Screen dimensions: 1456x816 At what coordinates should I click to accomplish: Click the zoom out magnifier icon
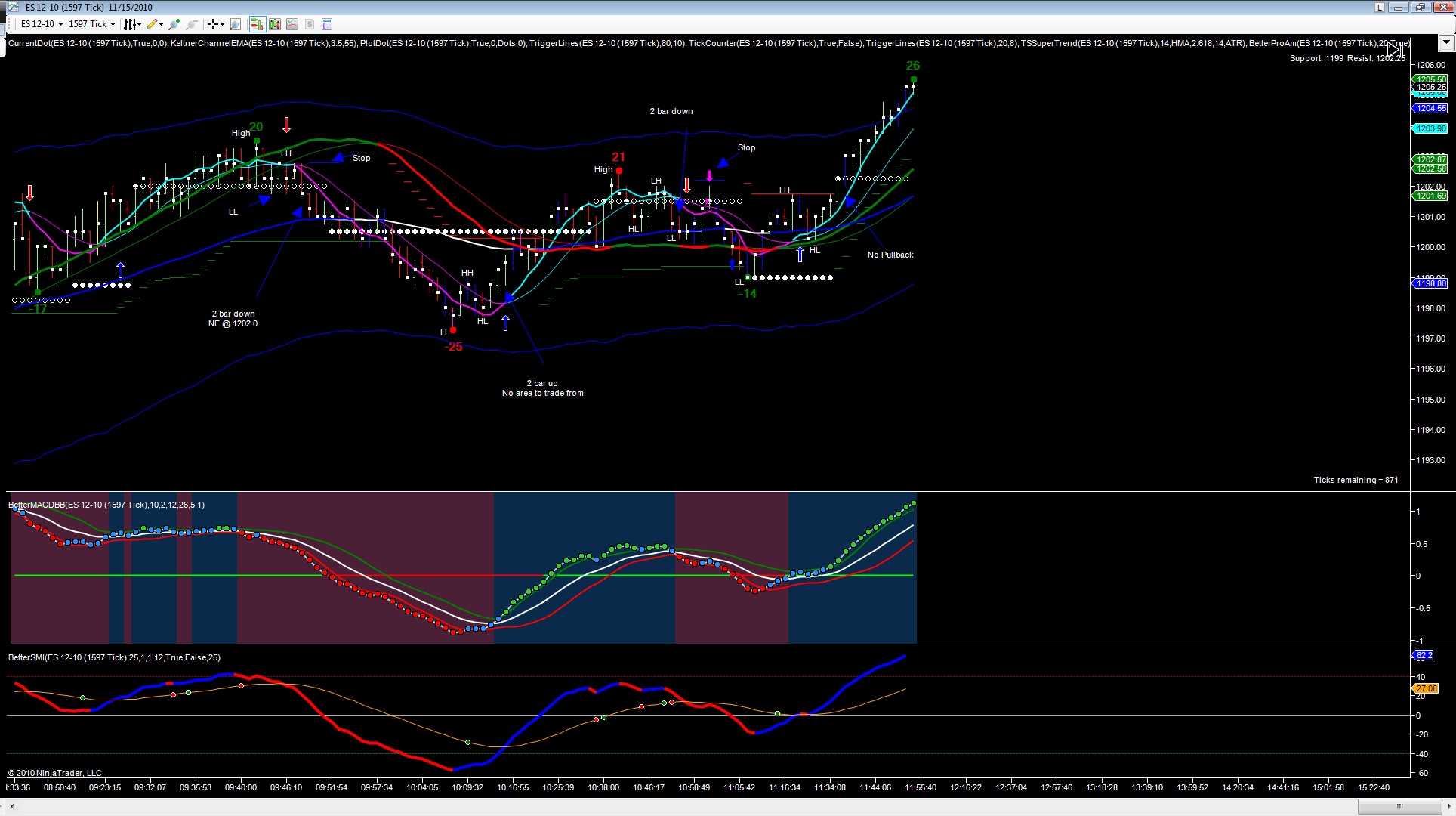(192, 24)
